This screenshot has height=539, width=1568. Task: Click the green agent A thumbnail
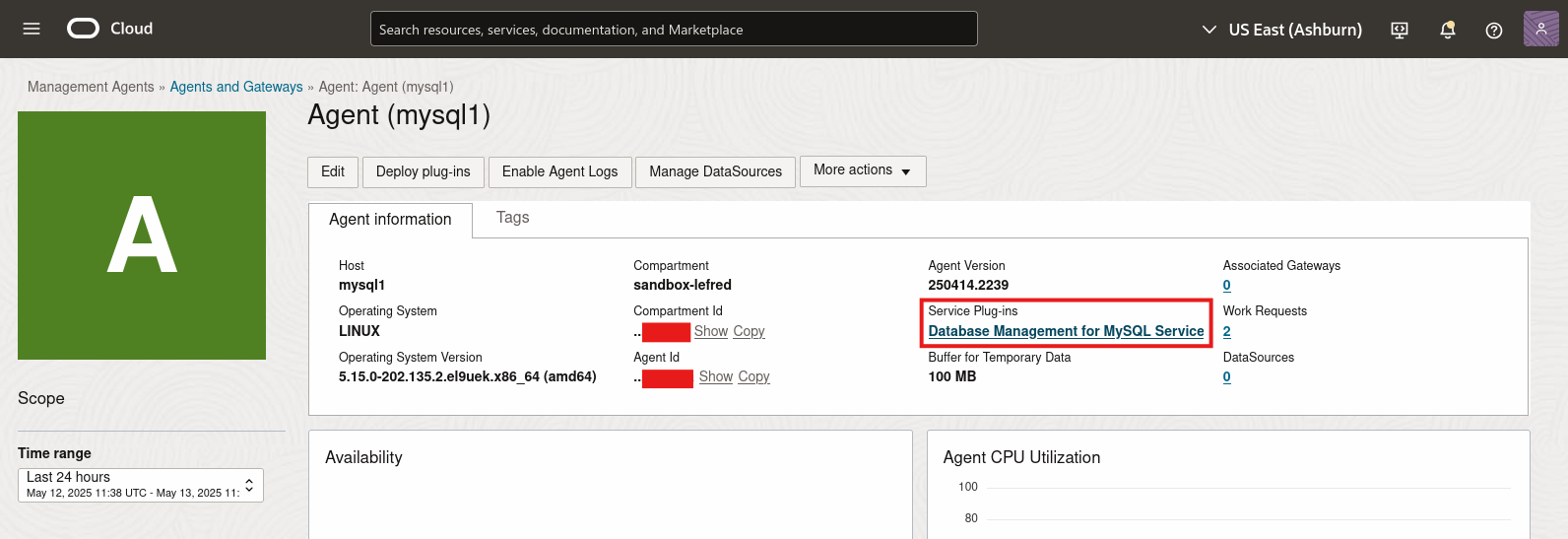[x=142, y=236]
